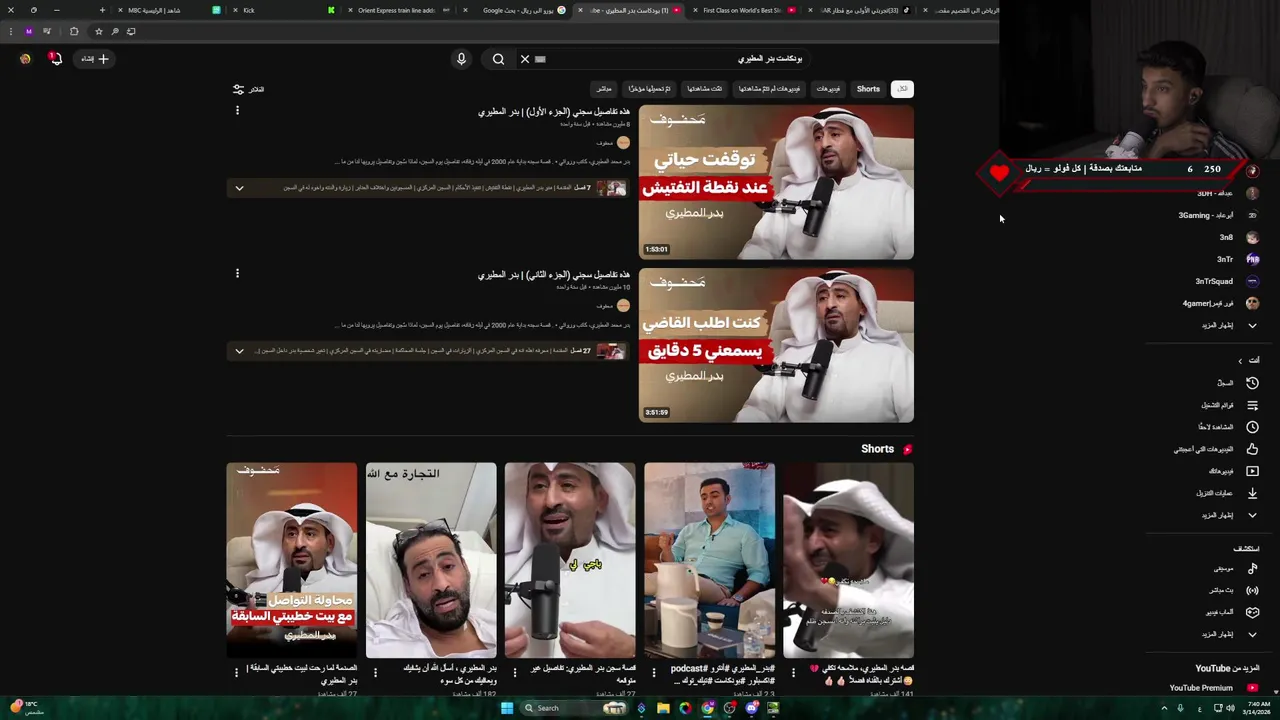
Task: Open the 'You' (أنت) section heading
Action: tap(1249, 360)
